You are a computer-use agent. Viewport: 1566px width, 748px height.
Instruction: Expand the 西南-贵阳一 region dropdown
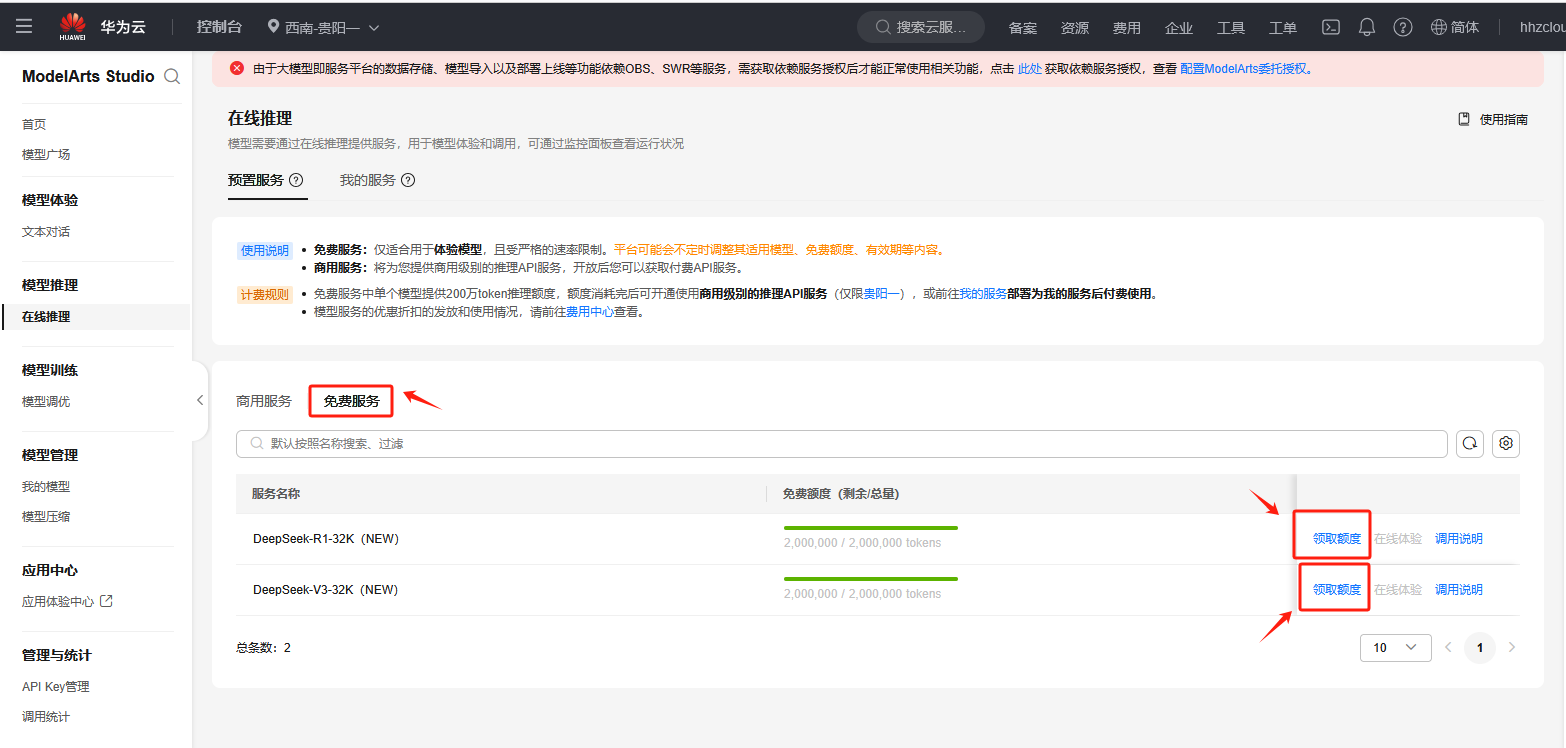pos(324,27)
